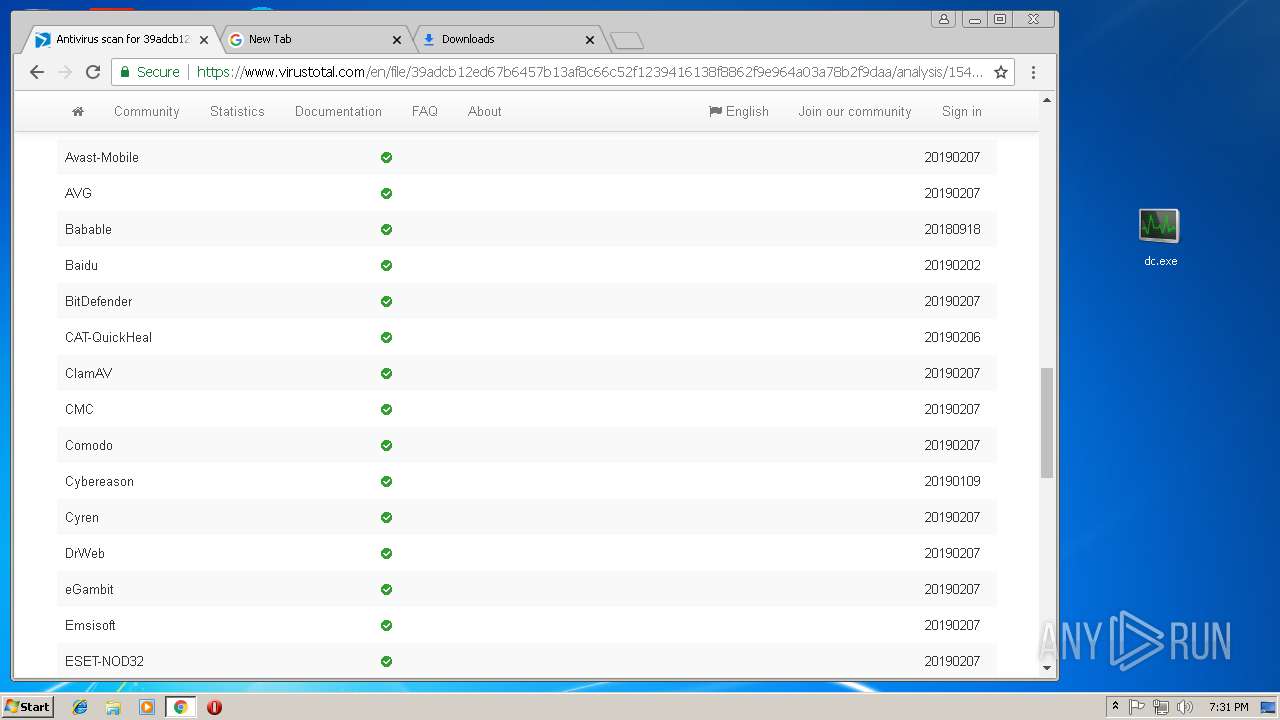Click the volume icon in system tray
The width and height of the screenshot is (1280, 720).
click(x=1185, y=707)
